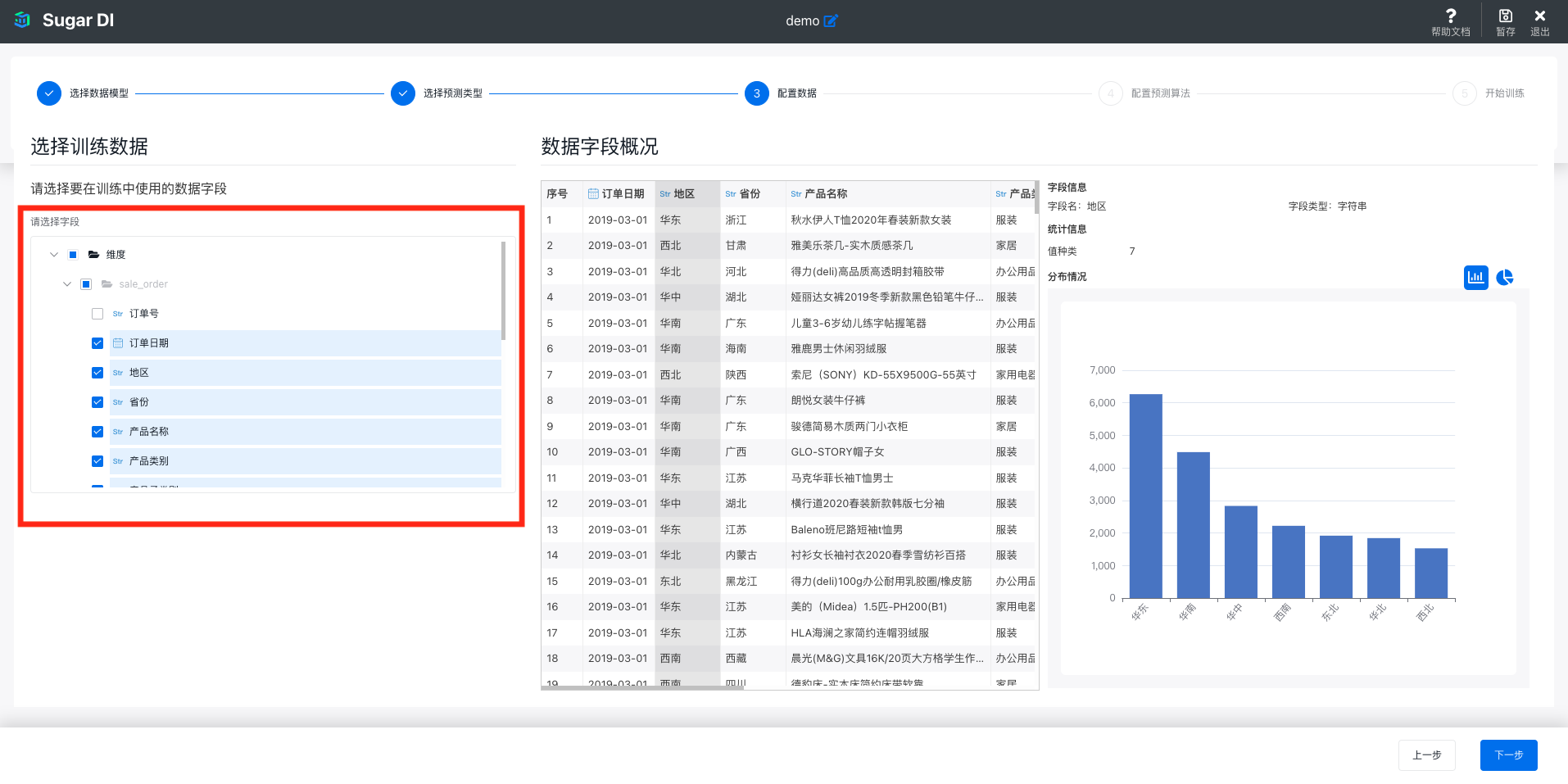Click cell 雅鹿男士休闲羽绒服
This screenshot has height=784, width=1568.
click(838, 349)
